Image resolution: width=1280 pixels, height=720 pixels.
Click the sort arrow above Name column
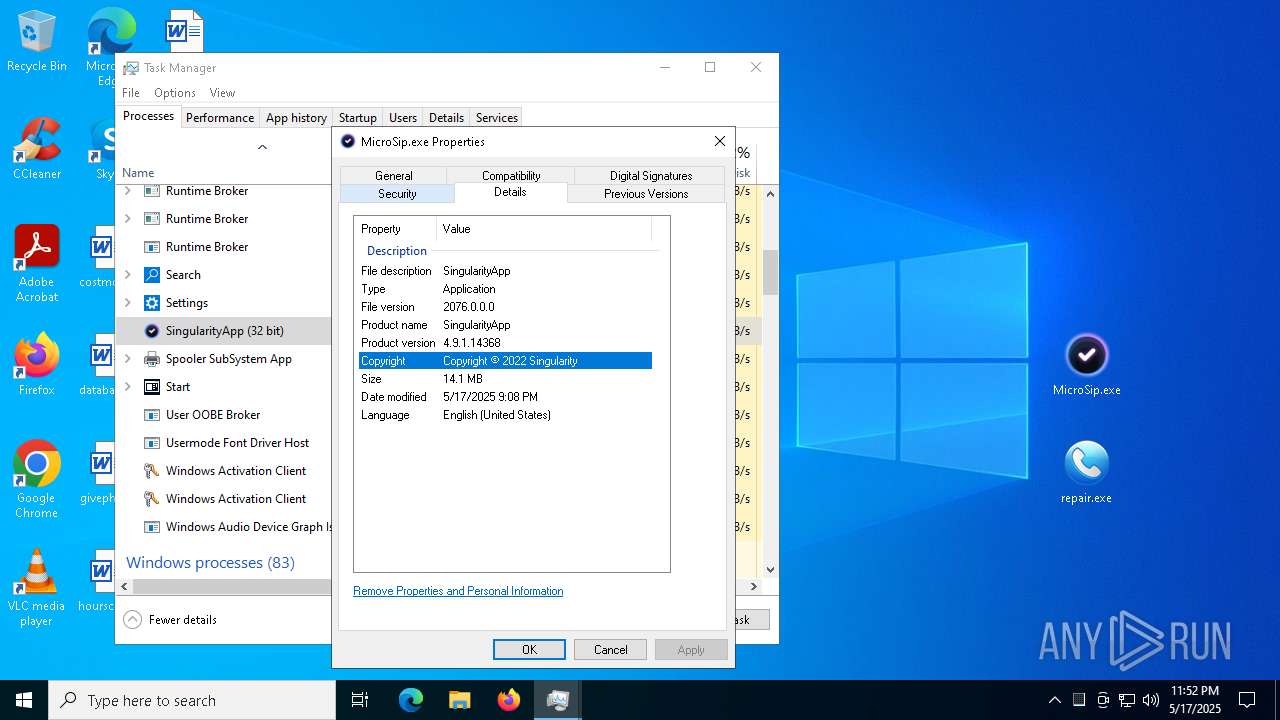pyautogui.click(x=262, y=147)
